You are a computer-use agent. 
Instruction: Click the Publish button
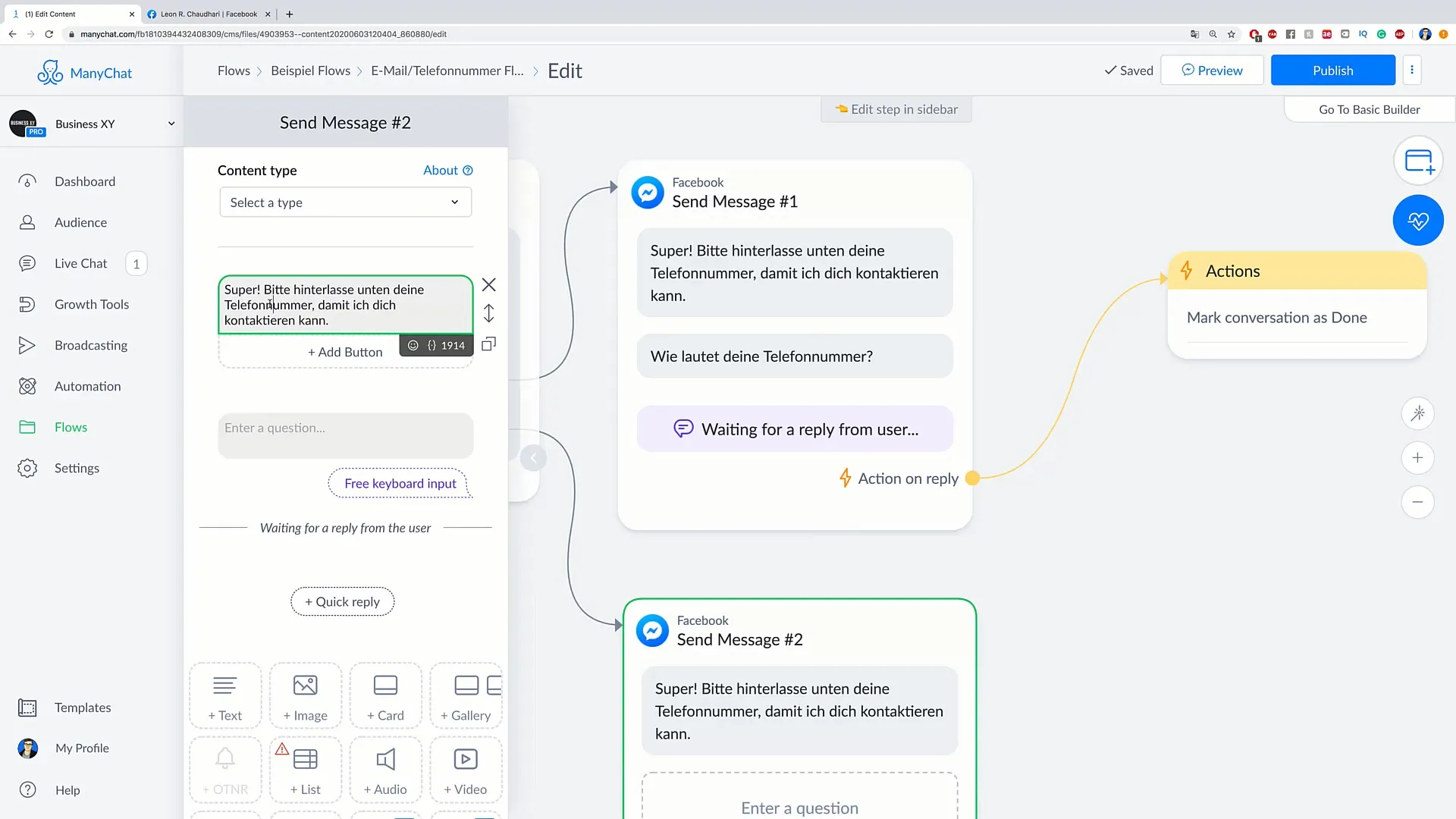tap(1332, 71)
